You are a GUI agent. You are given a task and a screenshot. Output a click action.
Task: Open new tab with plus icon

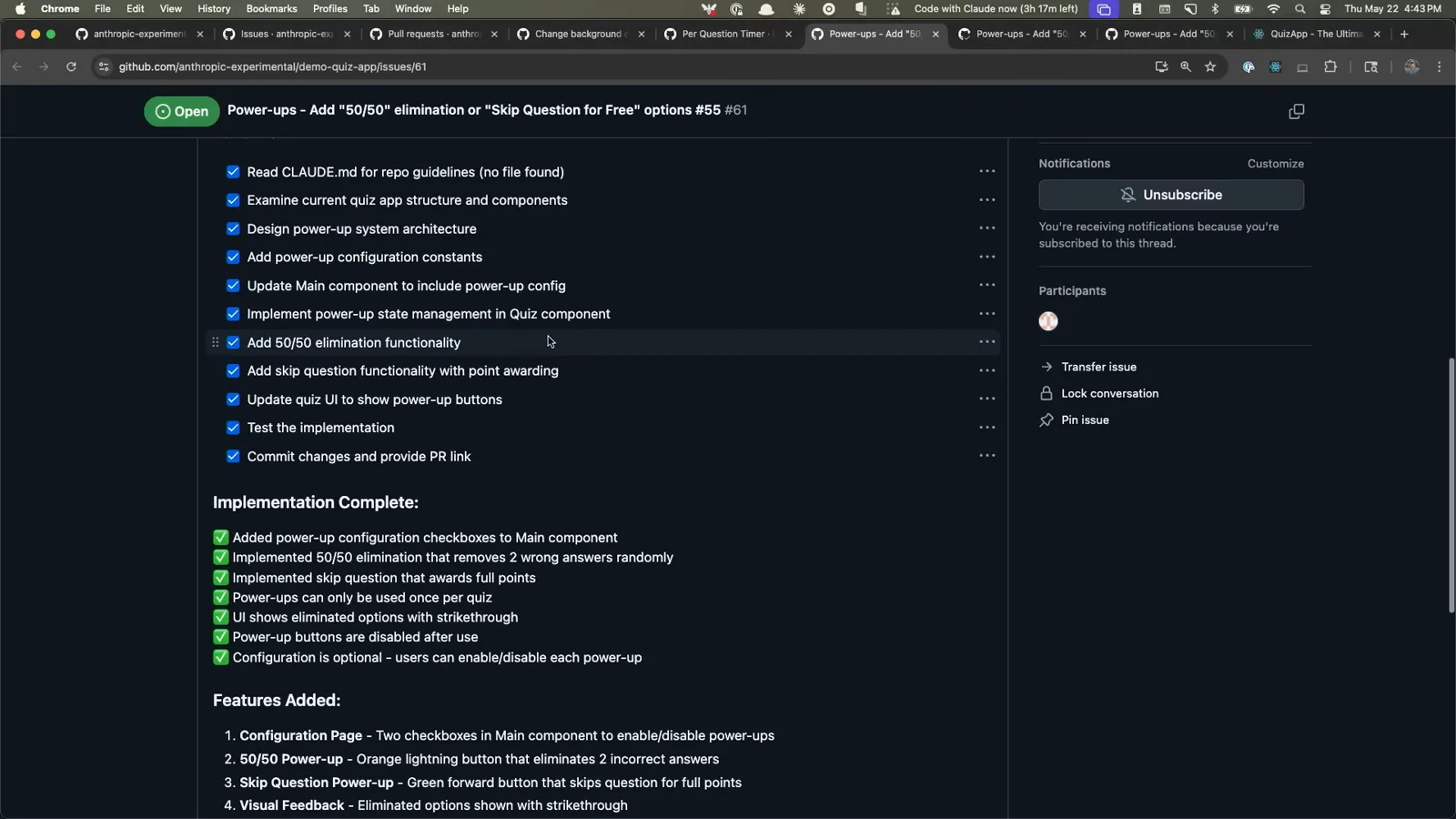click(1404, 34)
